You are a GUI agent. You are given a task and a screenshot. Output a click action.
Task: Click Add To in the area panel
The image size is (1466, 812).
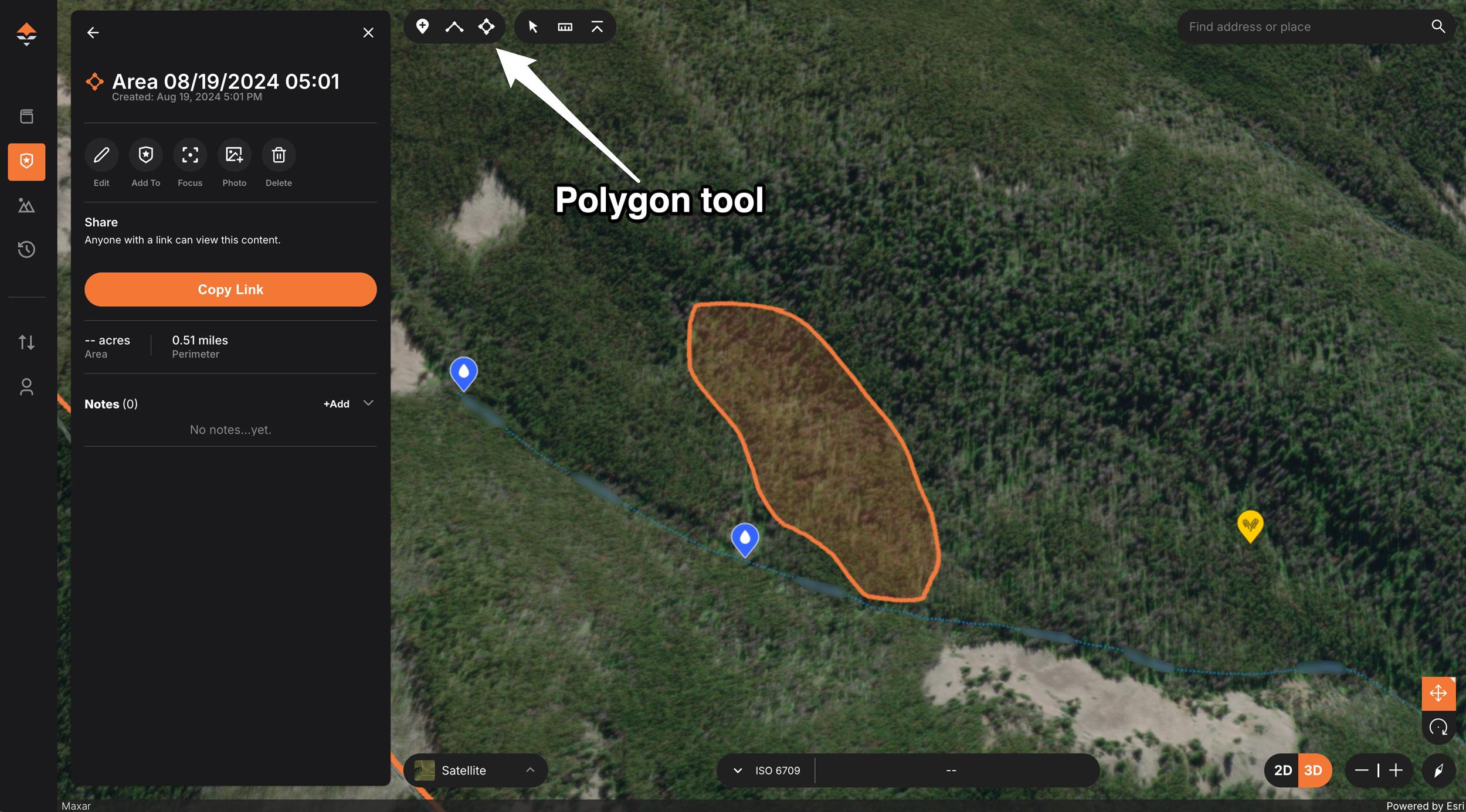pyautogui.click(x=145, y=155)
